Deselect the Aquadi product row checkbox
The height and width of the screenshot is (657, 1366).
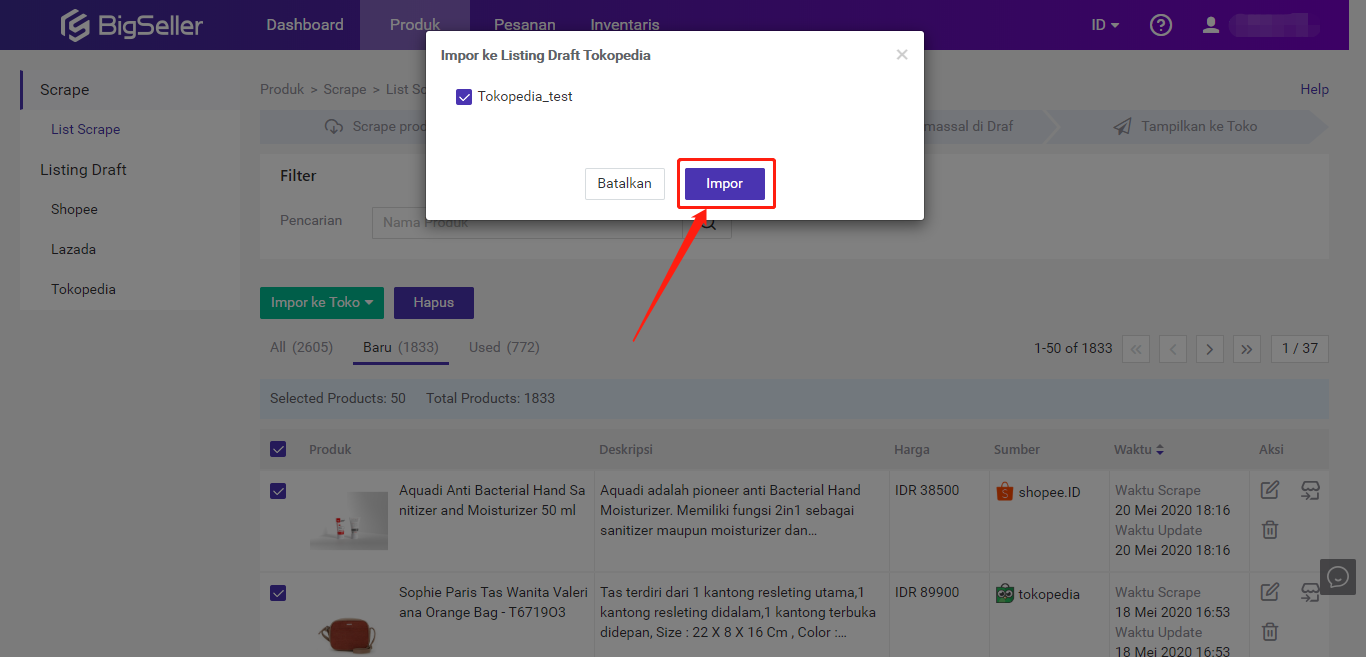[278, 491]
